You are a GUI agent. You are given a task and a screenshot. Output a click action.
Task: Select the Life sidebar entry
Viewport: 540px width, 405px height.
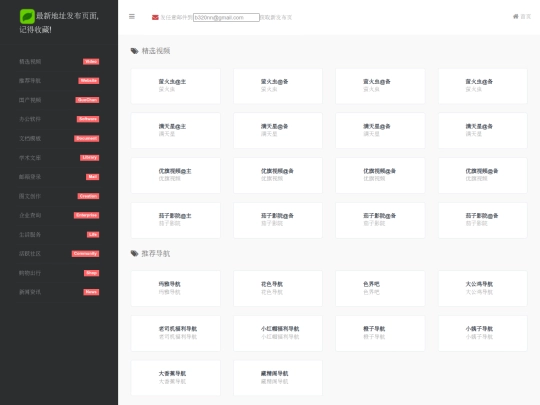tap(59, 235)
